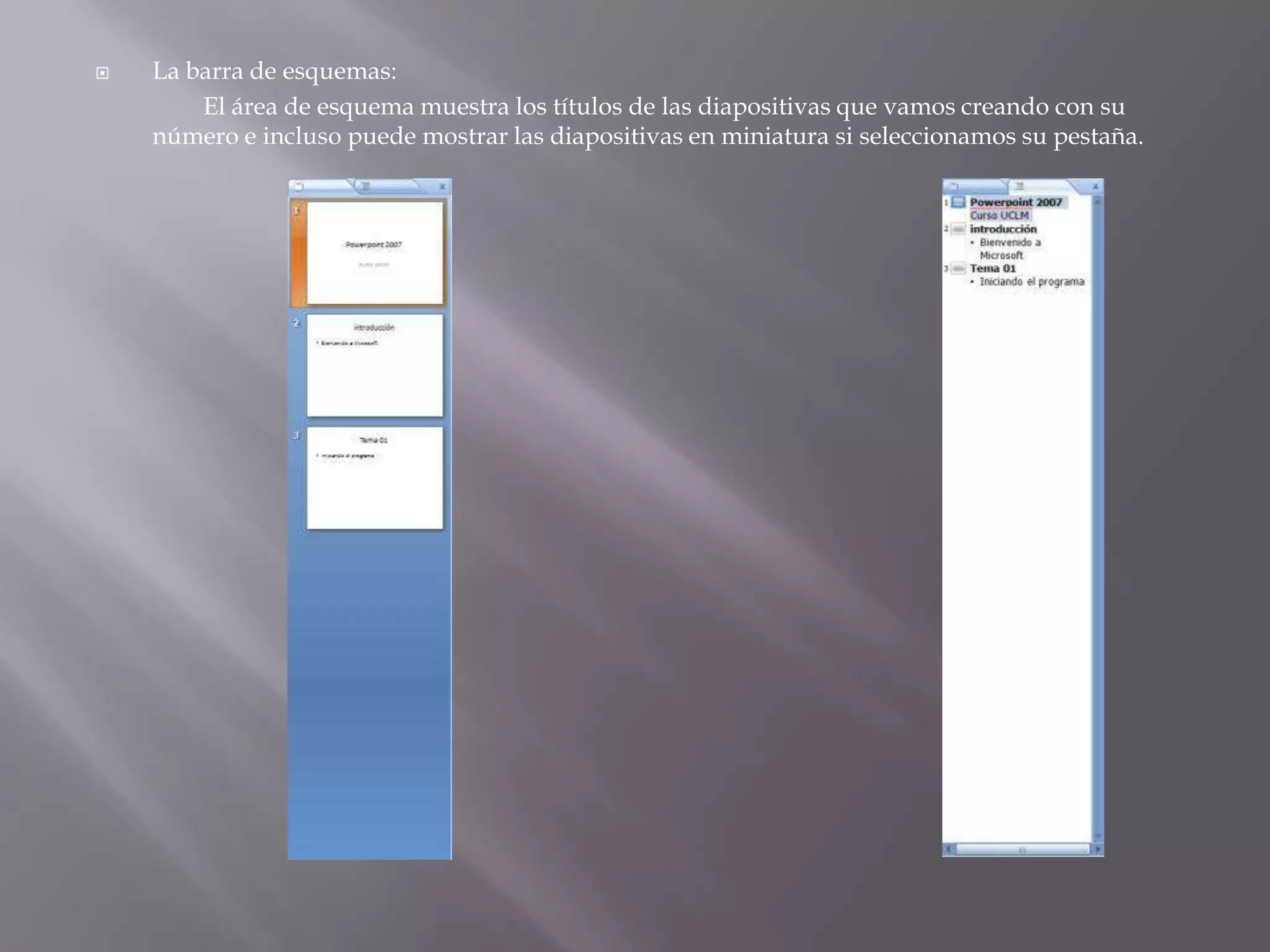The image size is (1270, 952).
Task: Open Outline tab in left thumbnail pane
Action: [x=366, y=186]
